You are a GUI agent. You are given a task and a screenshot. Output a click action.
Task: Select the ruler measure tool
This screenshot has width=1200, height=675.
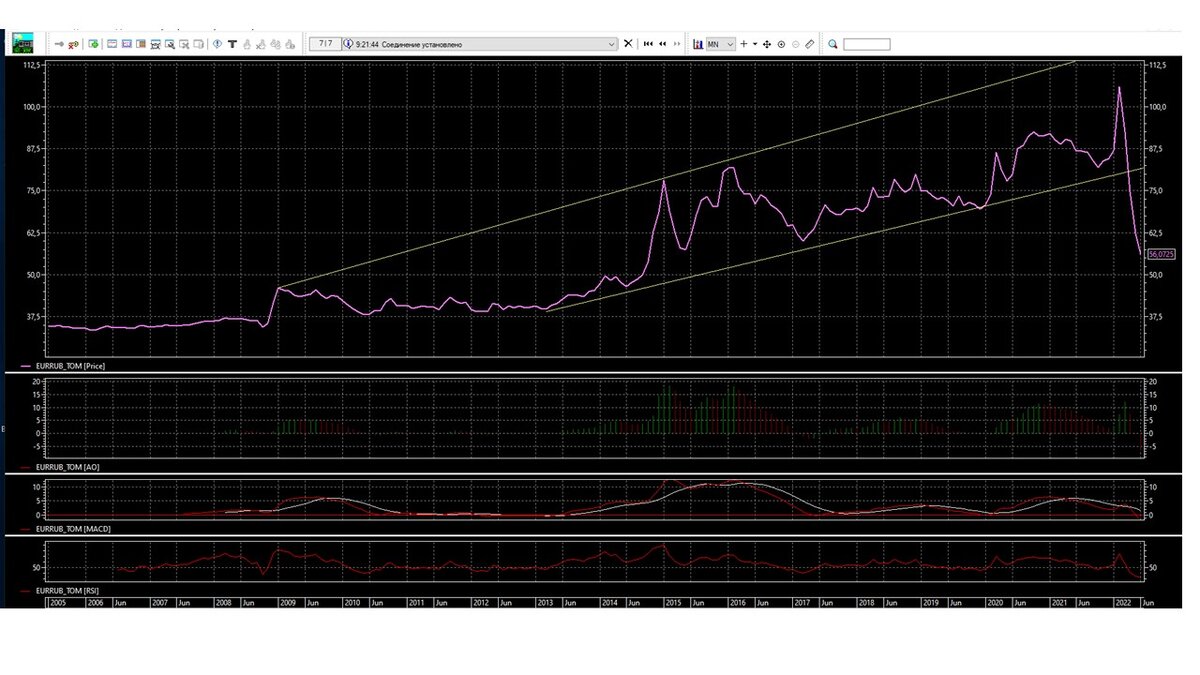(x=810, y=44)
